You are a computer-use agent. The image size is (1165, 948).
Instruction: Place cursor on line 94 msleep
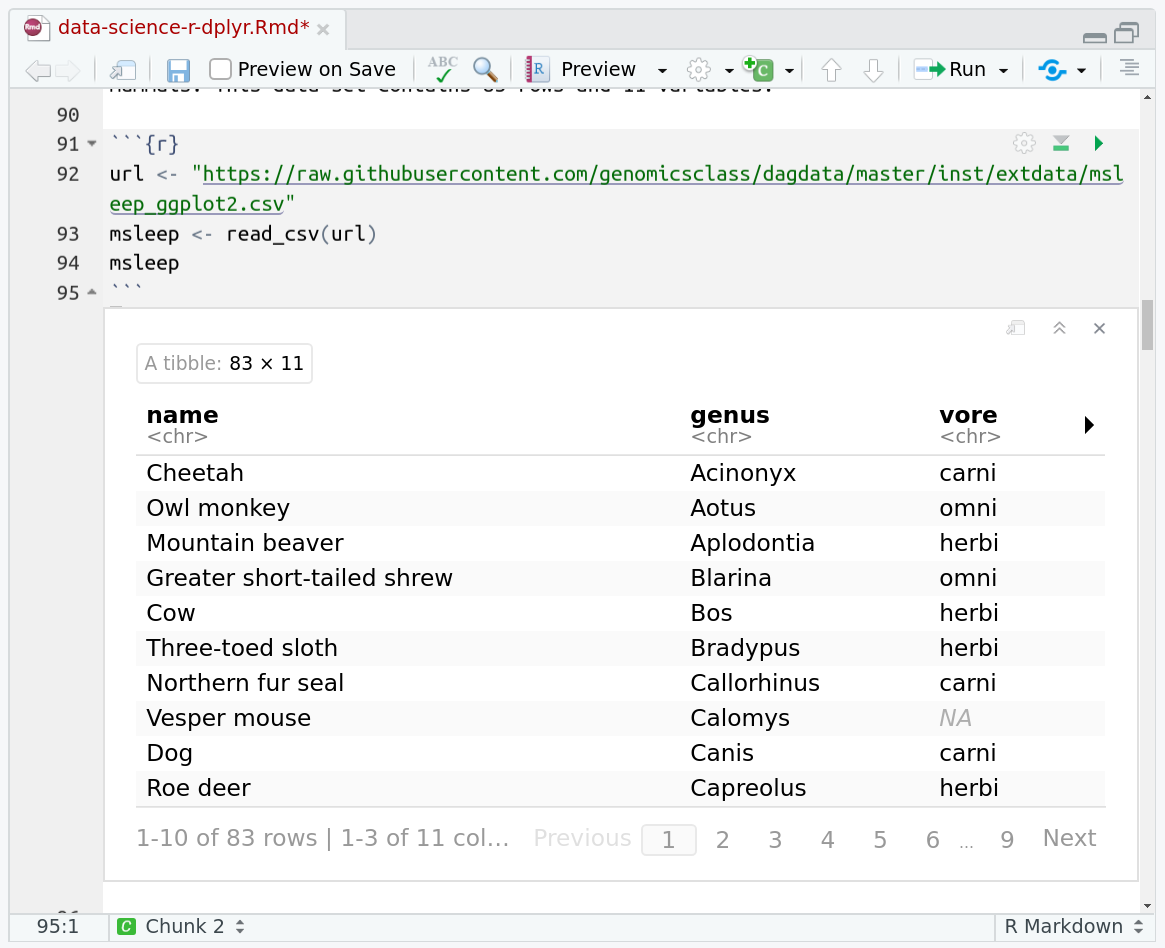[x=144, y=263]
